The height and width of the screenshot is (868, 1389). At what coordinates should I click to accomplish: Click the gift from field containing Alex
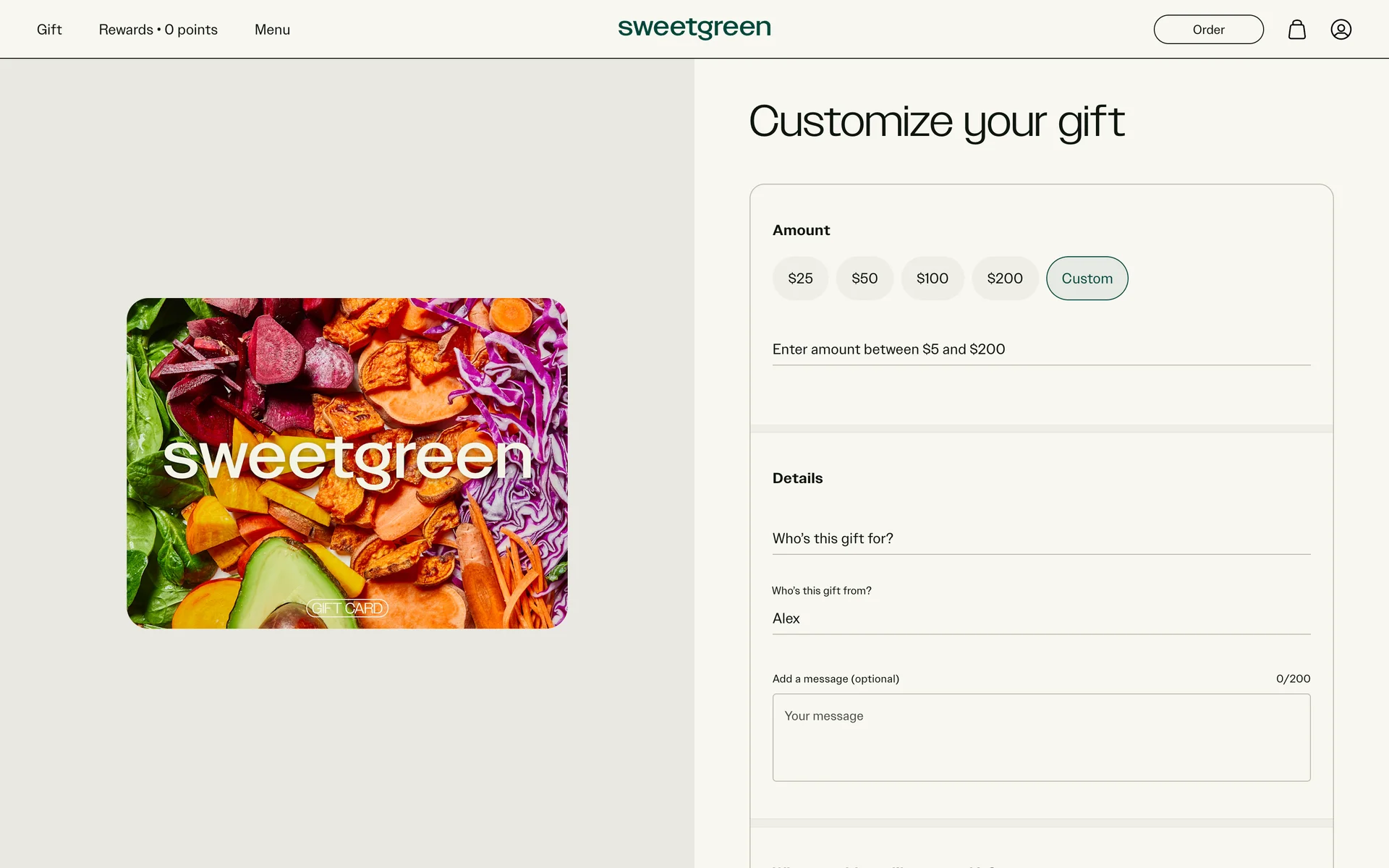pos(1042,618)
